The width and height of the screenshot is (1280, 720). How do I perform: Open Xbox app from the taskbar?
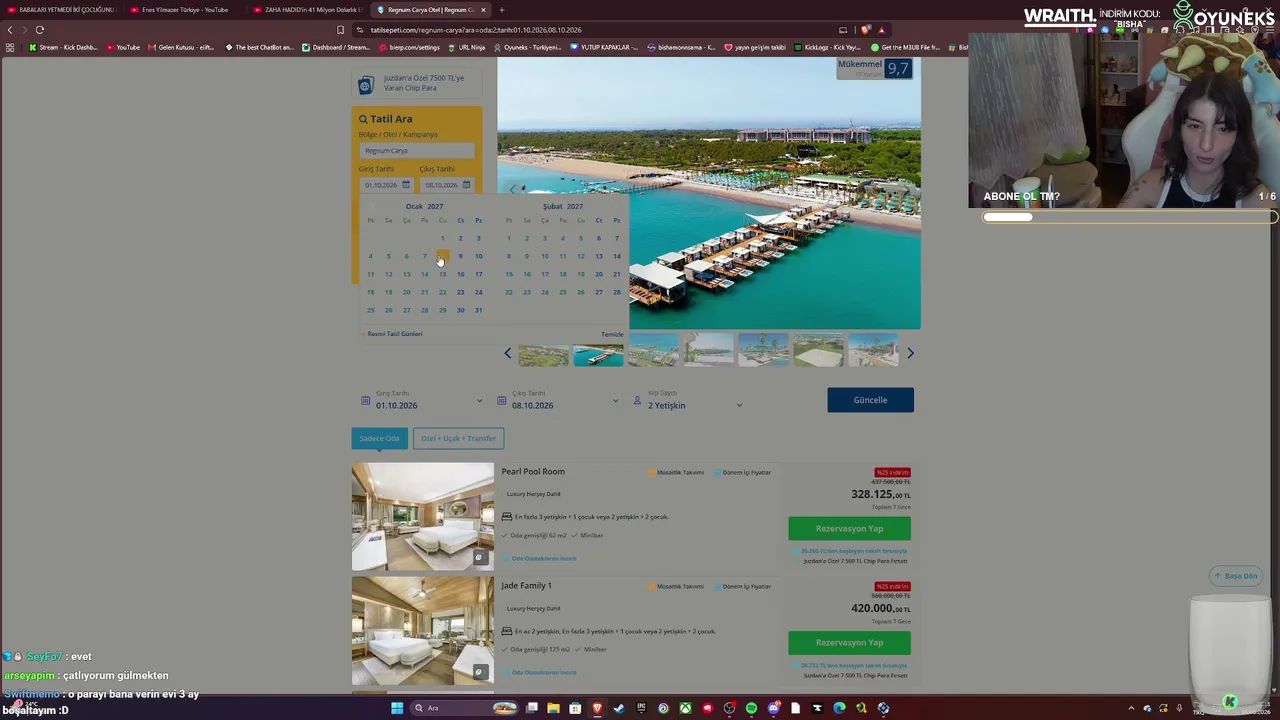coord(685,708)
